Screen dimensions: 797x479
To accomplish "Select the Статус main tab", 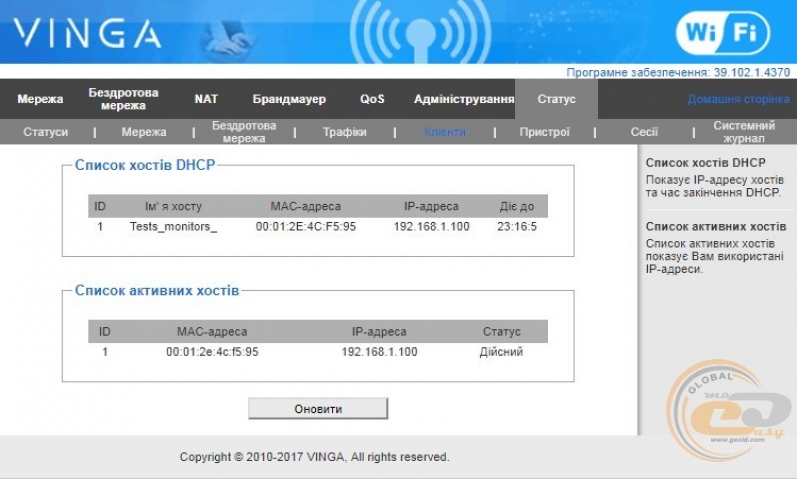I will [x=557, y=99].
